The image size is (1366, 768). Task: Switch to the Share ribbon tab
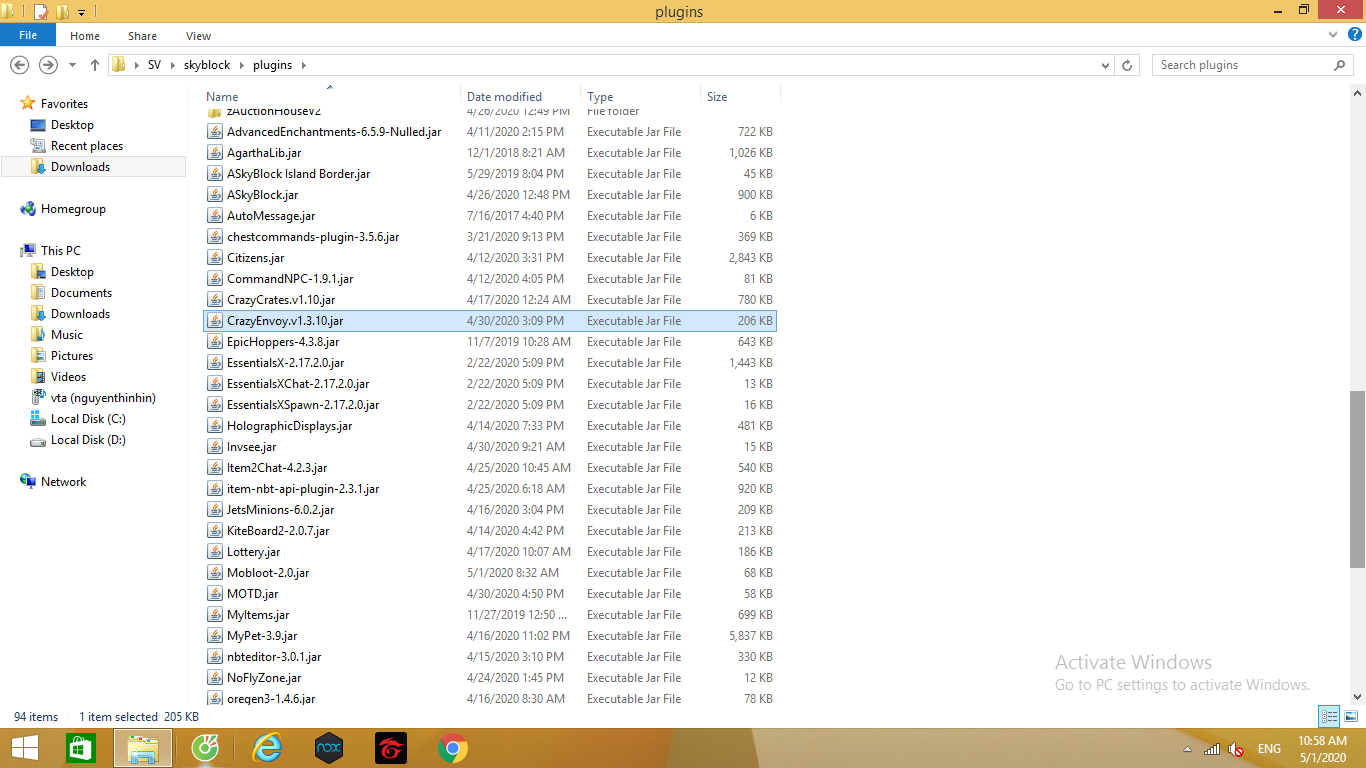142,36
